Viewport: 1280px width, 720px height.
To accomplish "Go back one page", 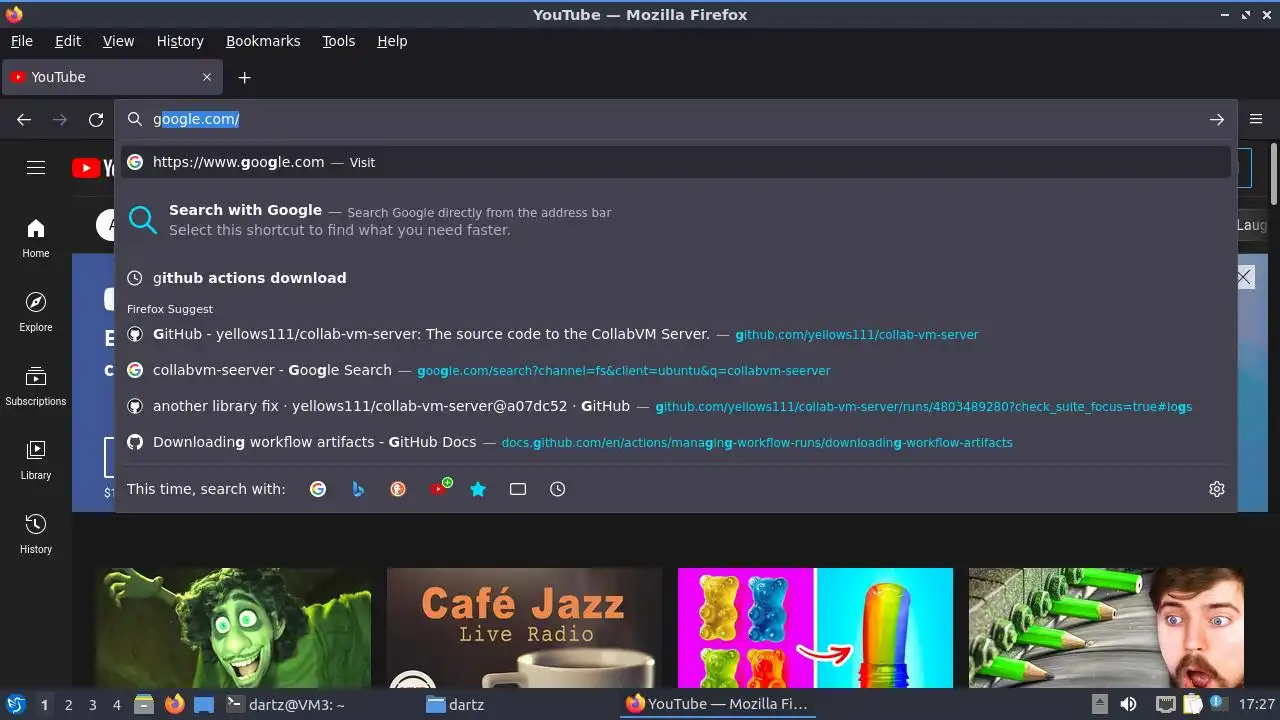I will 24,119.
